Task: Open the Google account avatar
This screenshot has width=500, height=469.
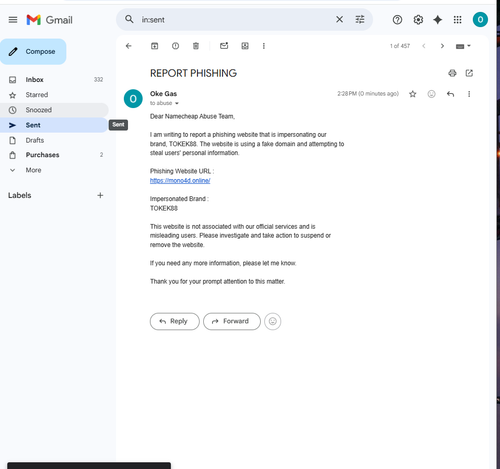Action: [x=480, y=20]
